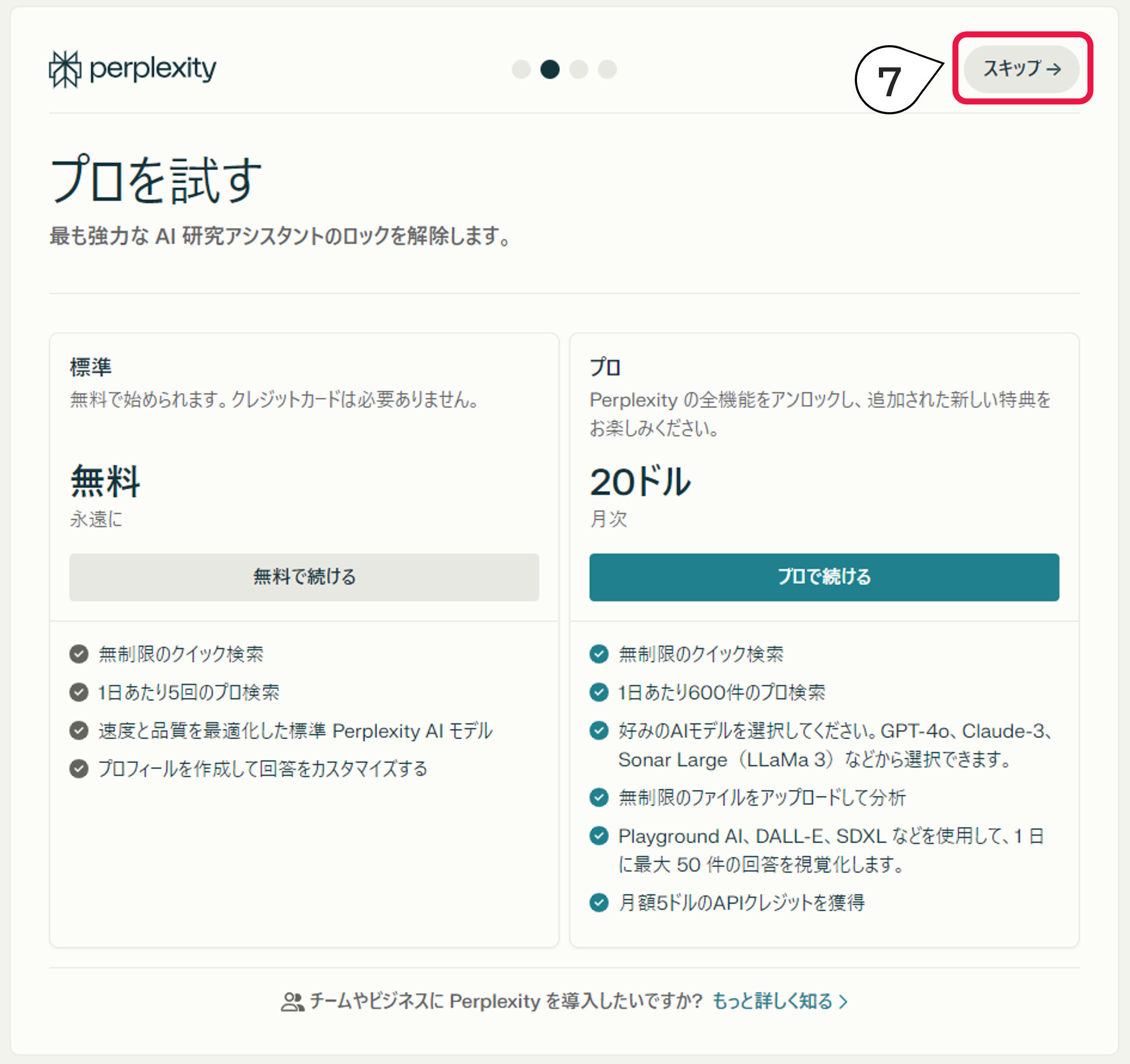Click the 標準 plan title
The image size is (1130, 1064).
(x=91, y=367)
